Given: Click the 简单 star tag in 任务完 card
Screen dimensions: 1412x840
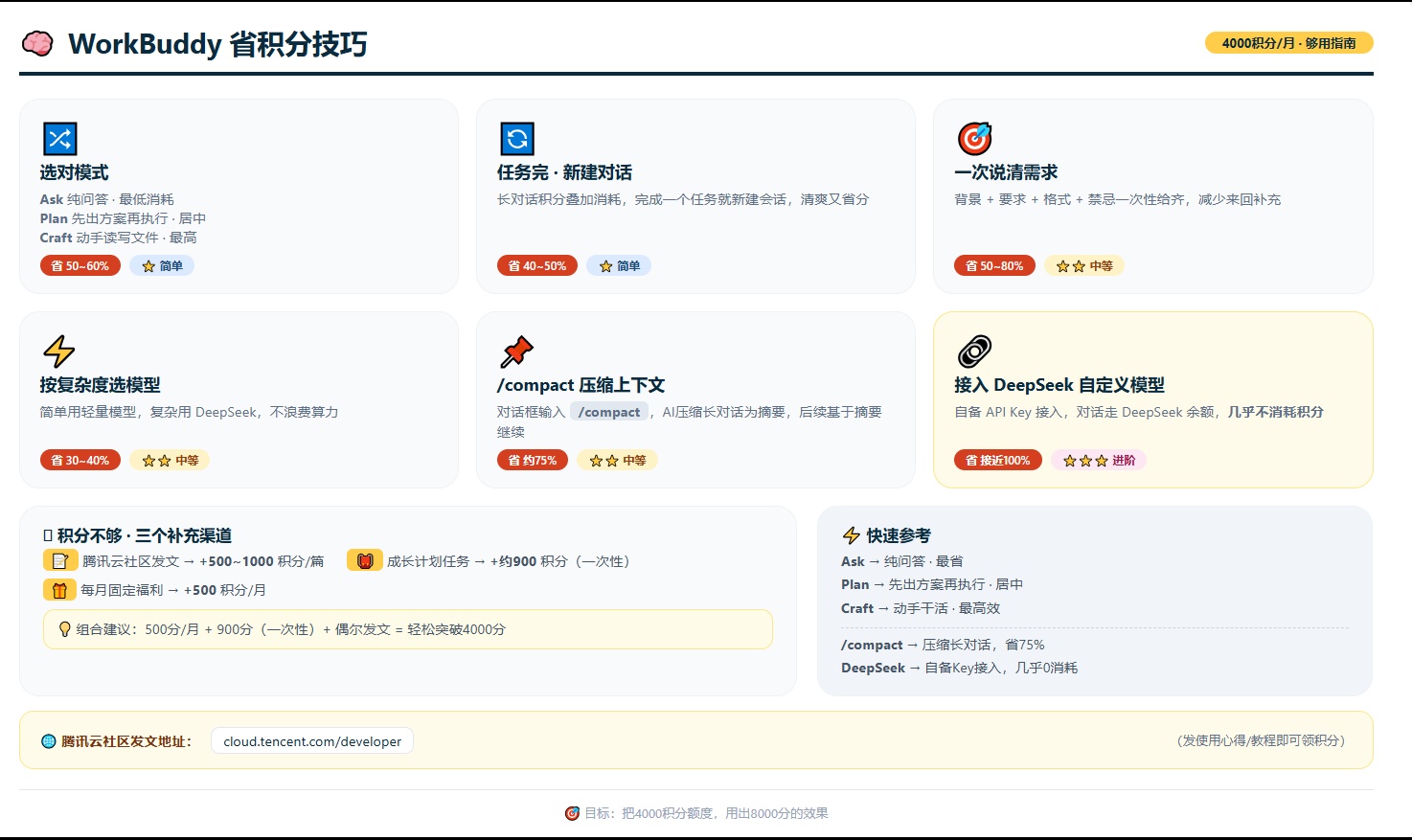Looking at the screenshot, I should point(619,266).
